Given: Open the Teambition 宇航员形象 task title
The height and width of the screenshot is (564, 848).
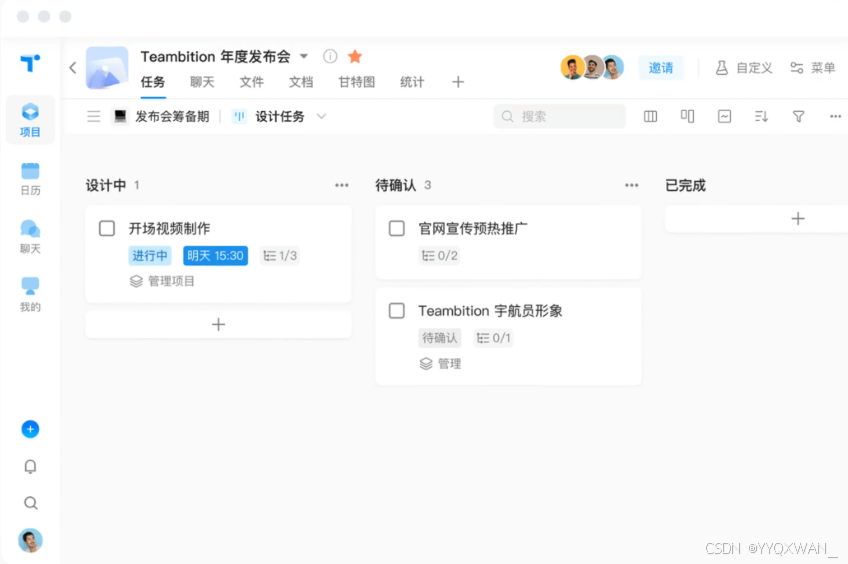Looking at the screenshot, I should point(490,311).
